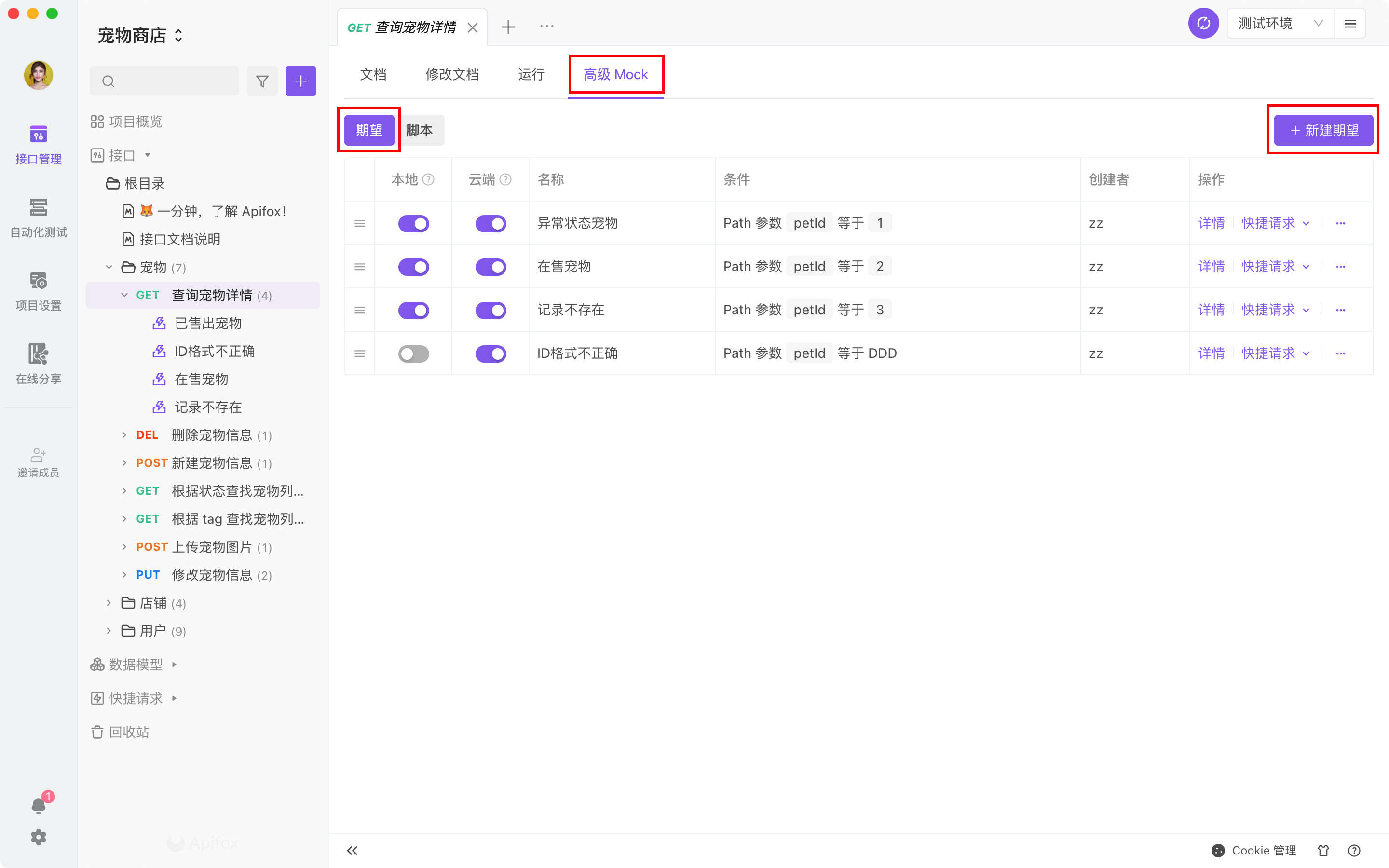Expand the 店铺 folder

(109, 603)
